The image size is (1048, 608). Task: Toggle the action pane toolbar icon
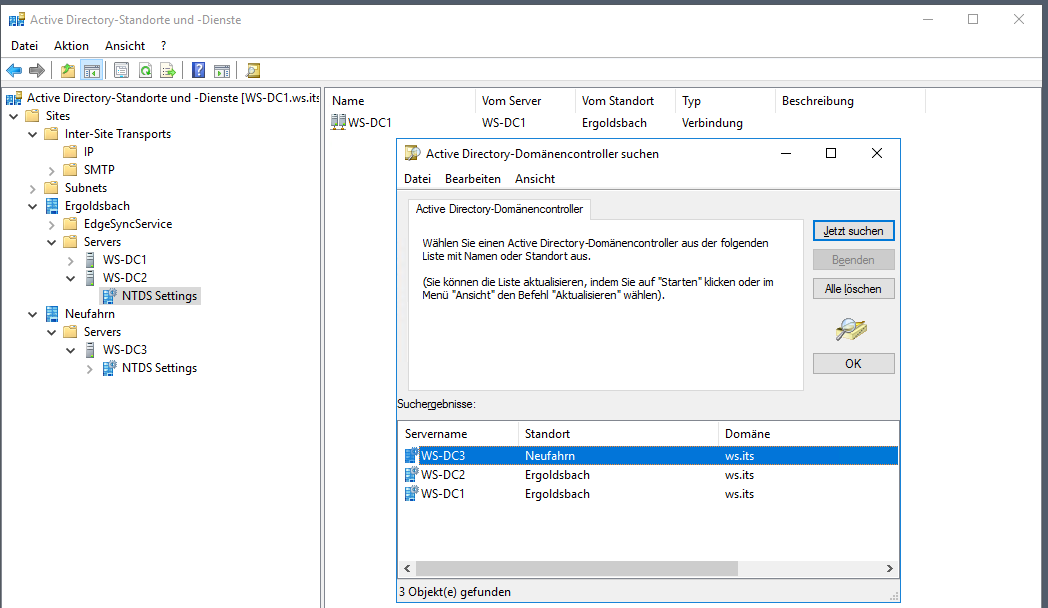(222, 70)
